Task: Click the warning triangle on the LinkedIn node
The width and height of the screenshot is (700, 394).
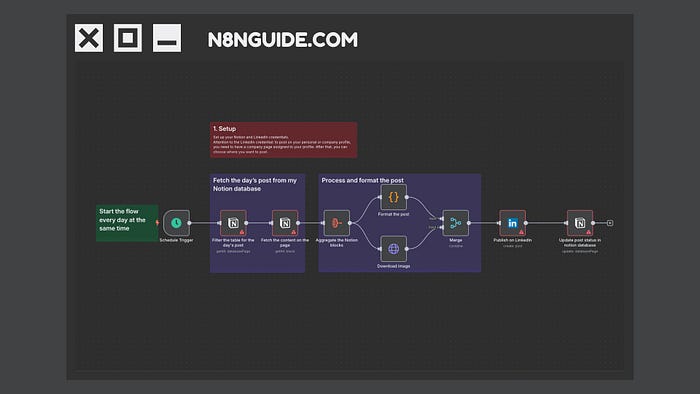Action: click(x=521, y=232)
